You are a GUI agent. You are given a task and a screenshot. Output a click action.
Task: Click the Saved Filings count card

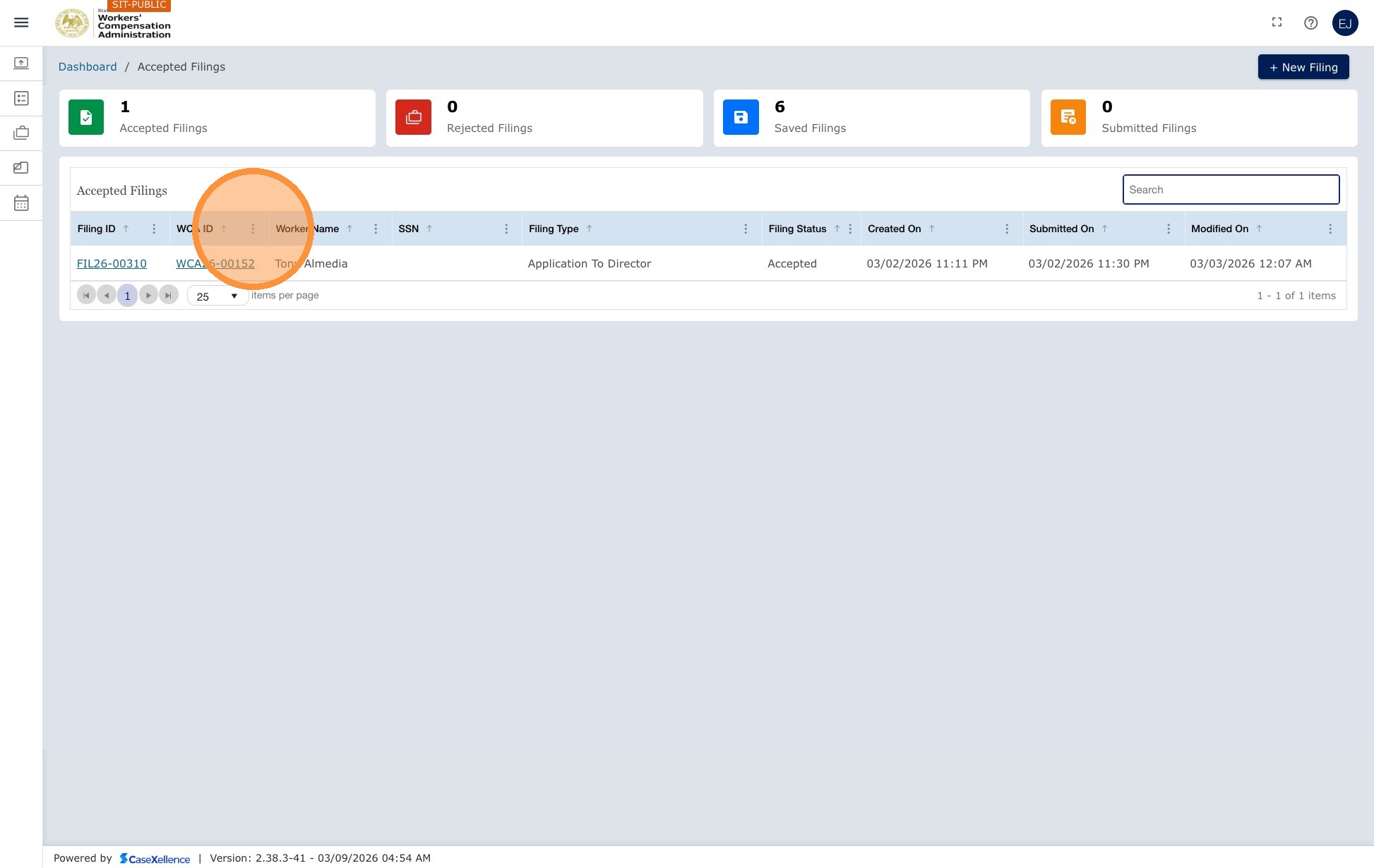point(871,118)
